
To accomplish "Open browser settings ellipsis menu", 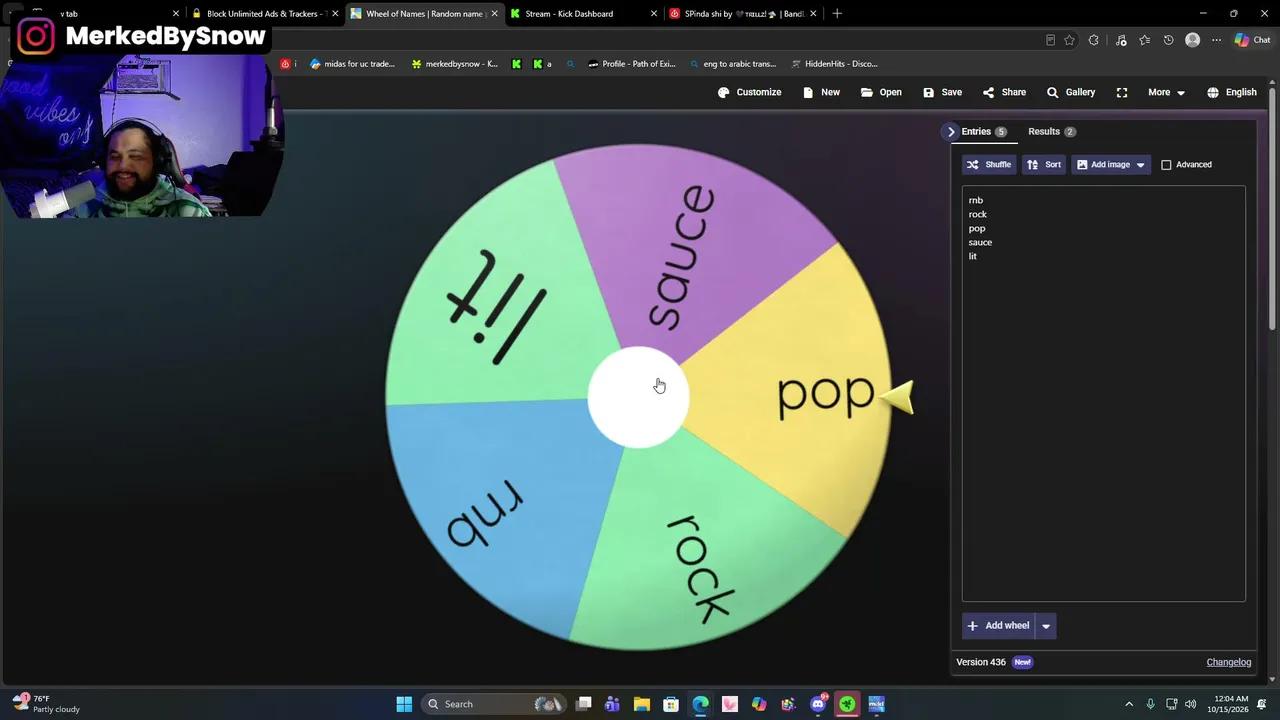I will (x=1216, y=40).
